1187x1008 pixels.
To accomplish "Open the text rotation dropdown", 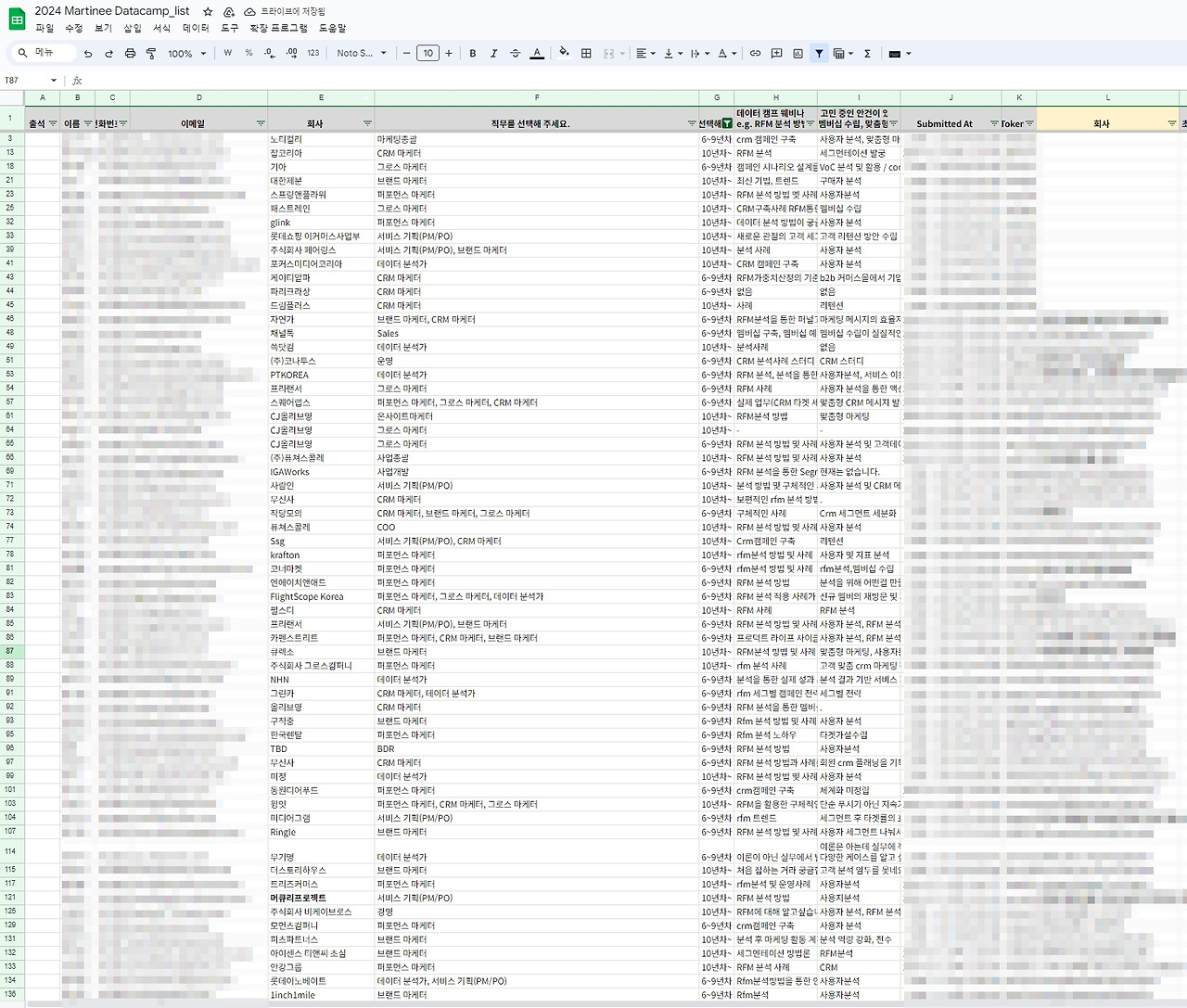I will pos(727,54).
